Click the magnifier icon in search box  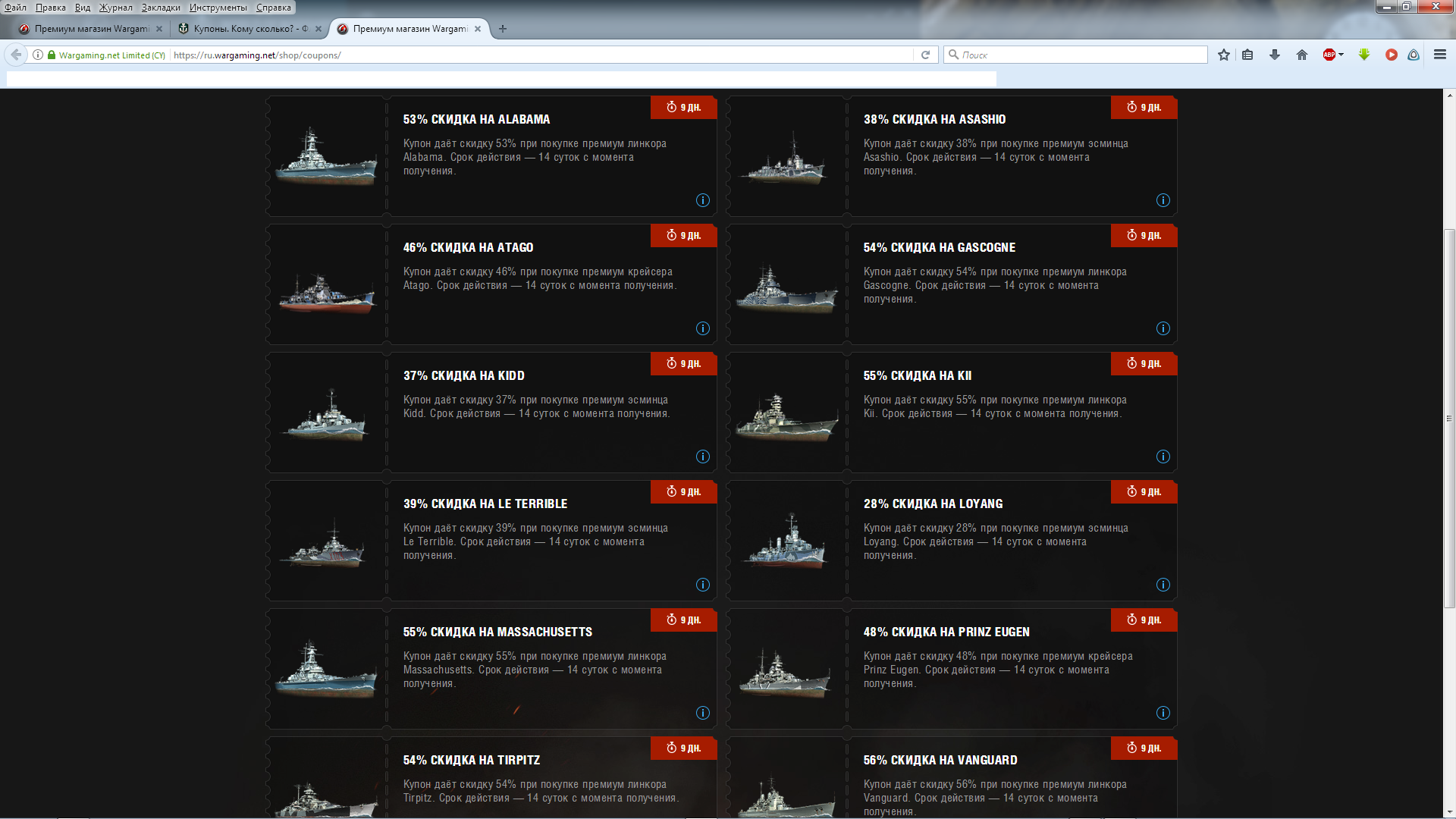953,55
